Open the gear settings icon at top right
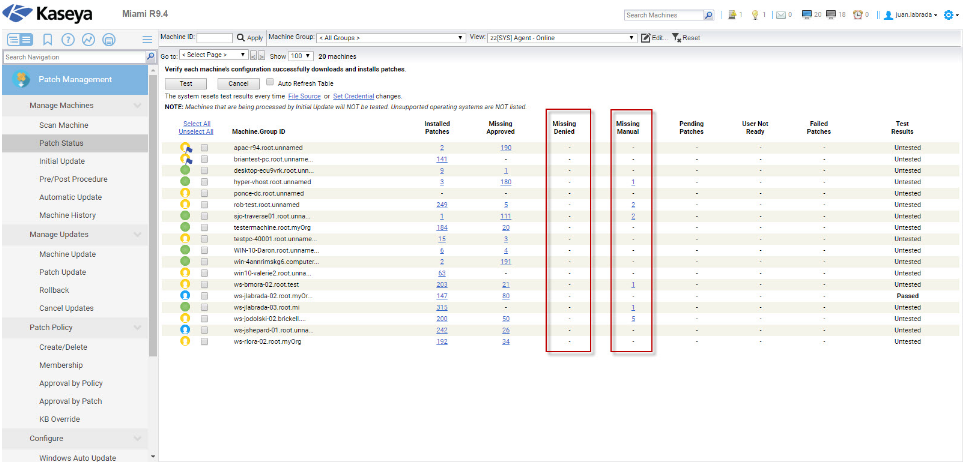963x462 pixels. point(948,15)
